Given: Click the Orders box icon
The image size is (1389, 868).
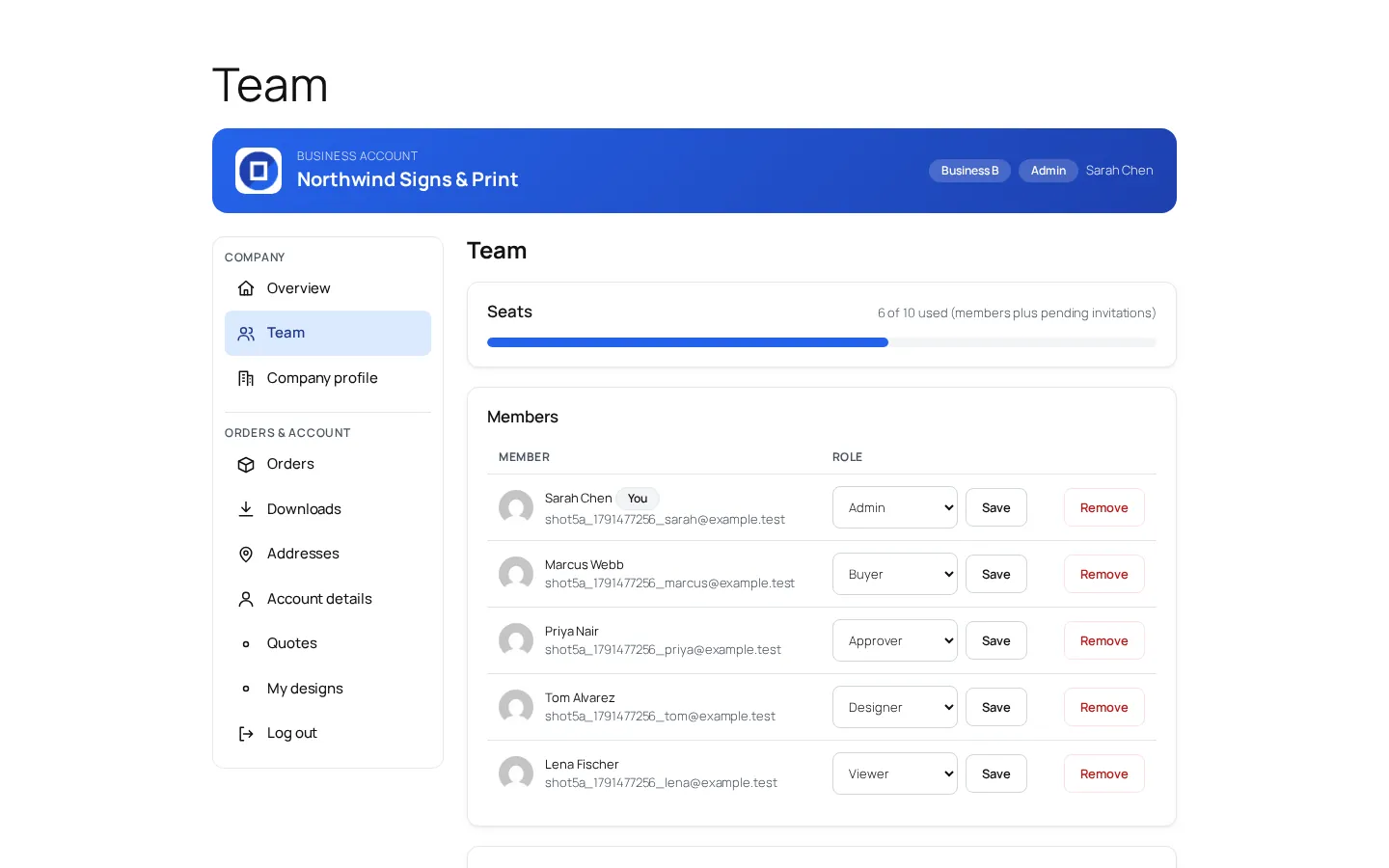Looking at the screenshot, I should (x=246, y=465).
